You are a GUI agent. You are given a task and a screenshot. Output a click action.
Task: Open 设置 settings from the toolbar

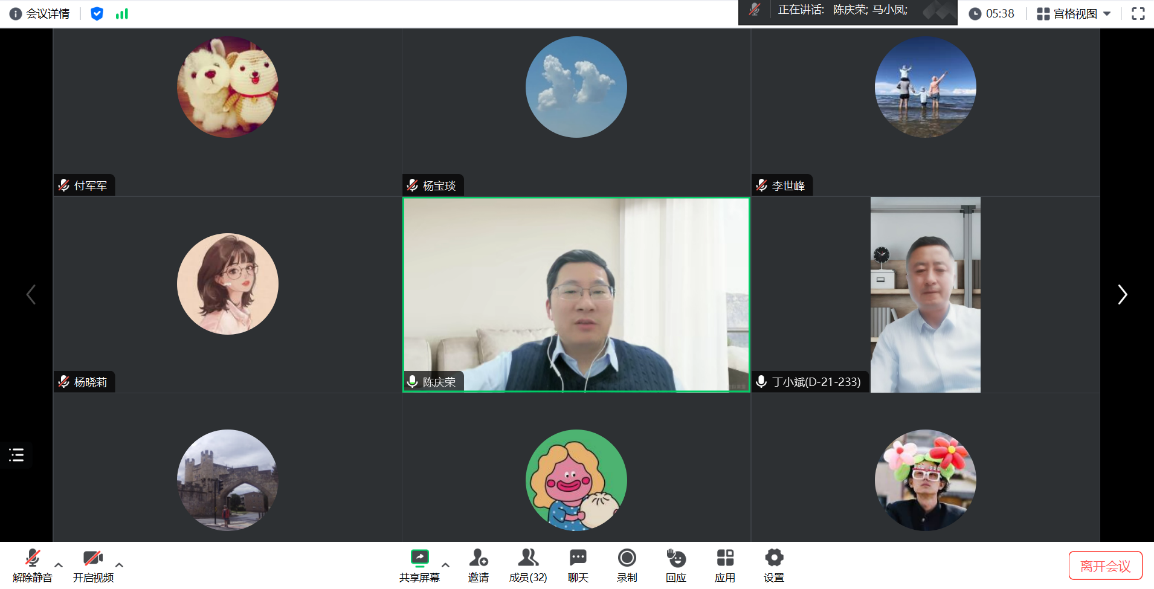774,565
